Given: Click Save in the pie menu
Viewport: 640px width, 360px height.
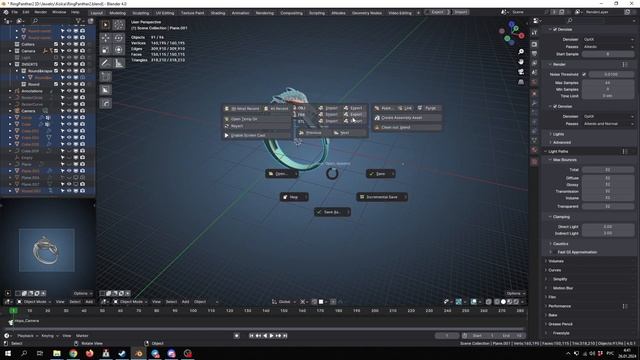Looking at the screenshot, I should tap(380, 173).
